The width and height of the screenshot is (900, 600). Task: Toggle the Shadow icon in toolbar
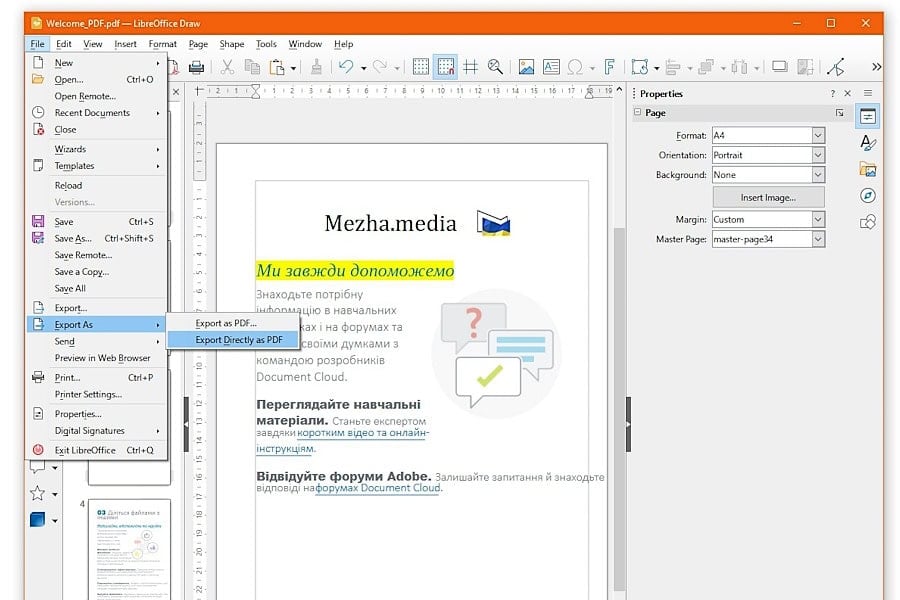coord(779,67)
